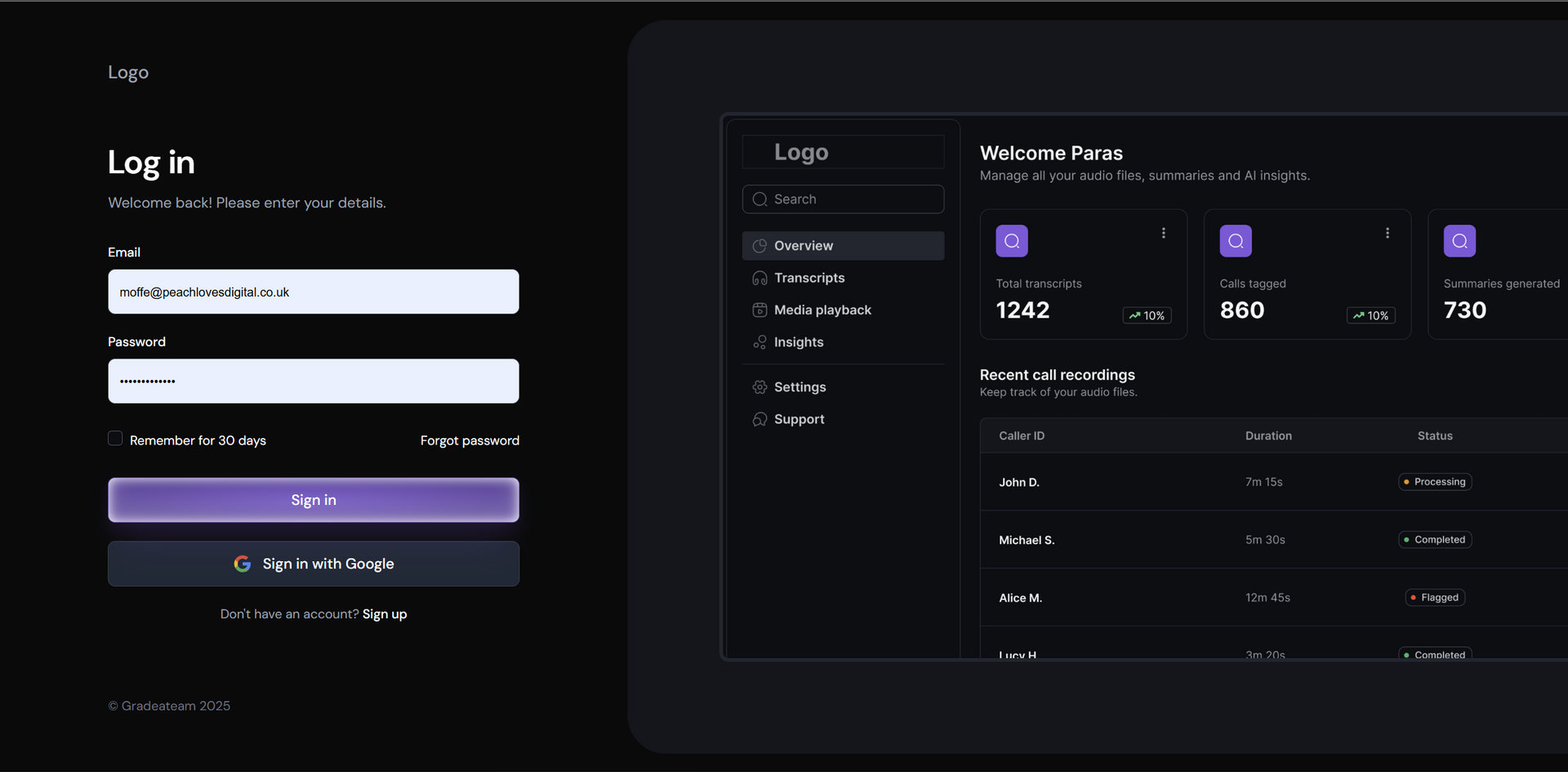Click inside the Email input field
This screenshot has height=772, width=1568.
pos(313,292)
